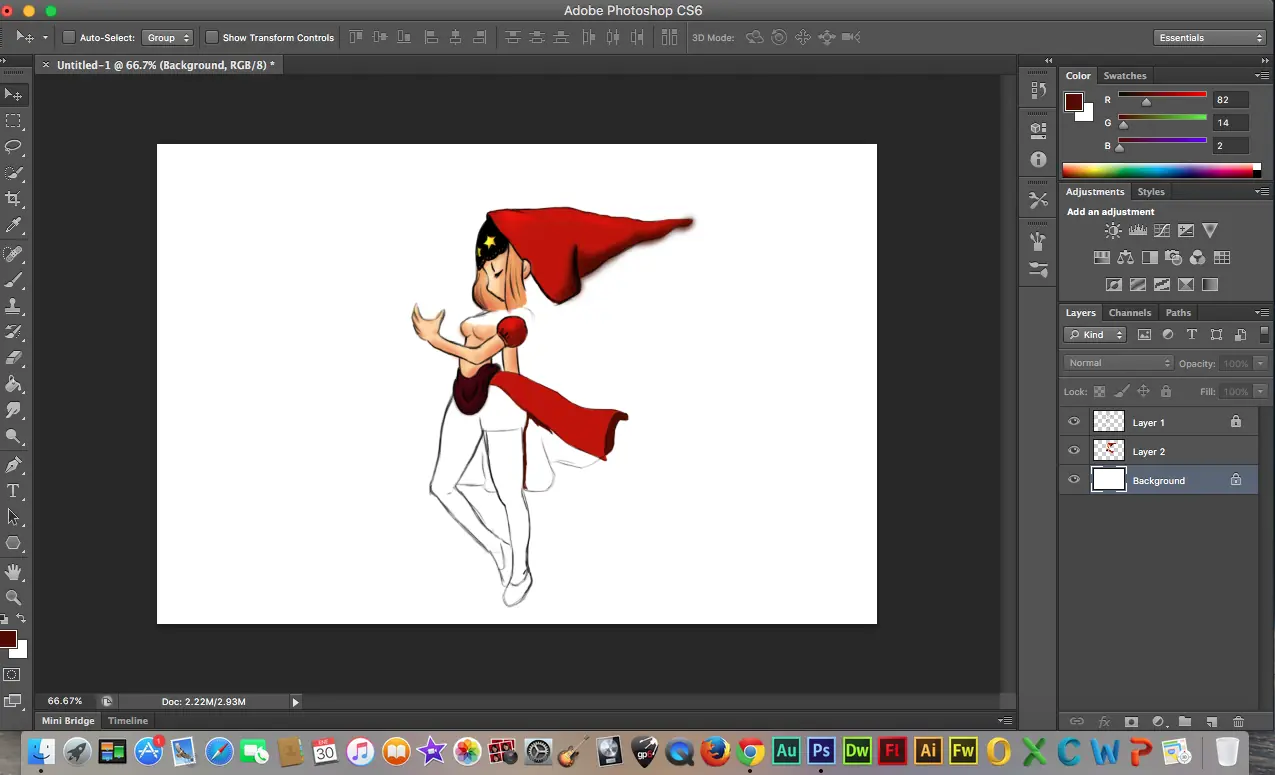Switch to the Channels tab
1275x775 pixels.
click(x=1130, y=313)
